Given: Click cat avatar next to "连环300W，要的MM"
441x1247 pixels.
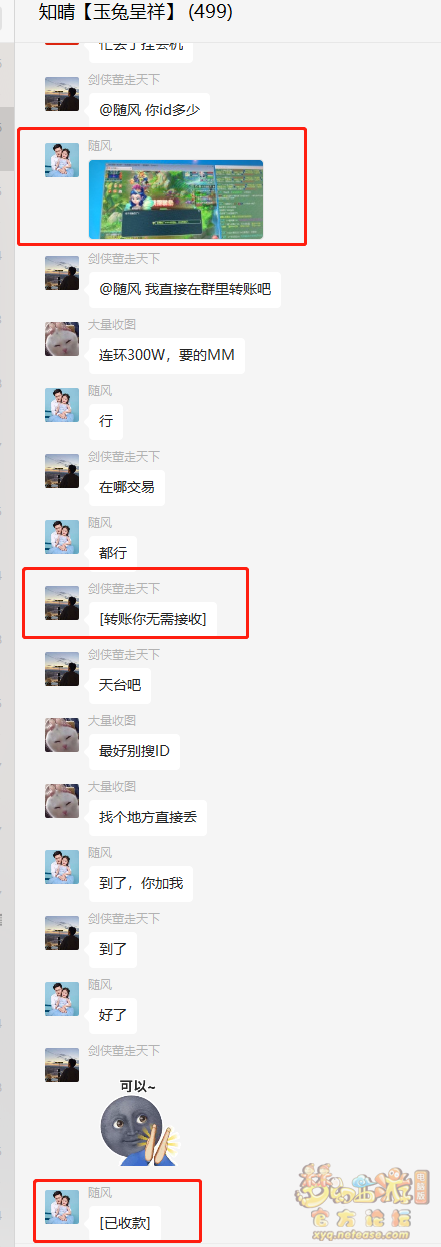Looking at the screenshot, I should click(62, 339).
